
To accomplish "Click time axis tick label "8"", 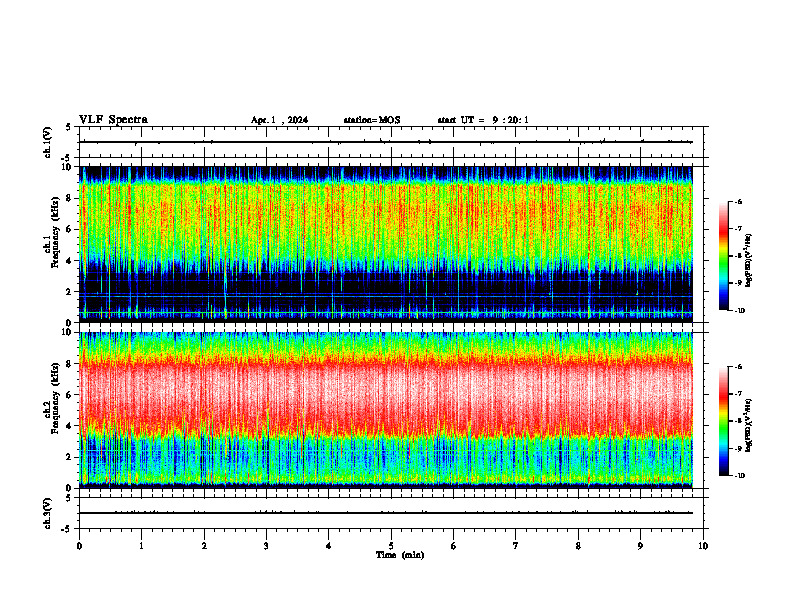I will coord(578,546).
